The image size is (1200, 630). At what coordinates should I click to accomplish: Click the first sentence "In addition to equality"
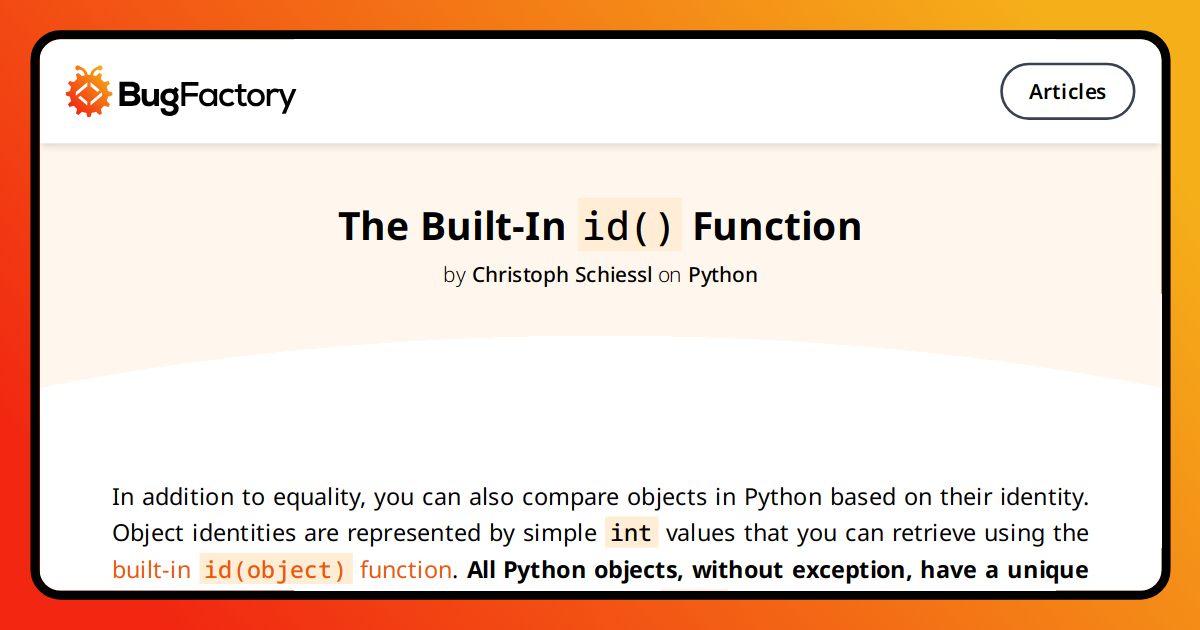click(600, 496)
